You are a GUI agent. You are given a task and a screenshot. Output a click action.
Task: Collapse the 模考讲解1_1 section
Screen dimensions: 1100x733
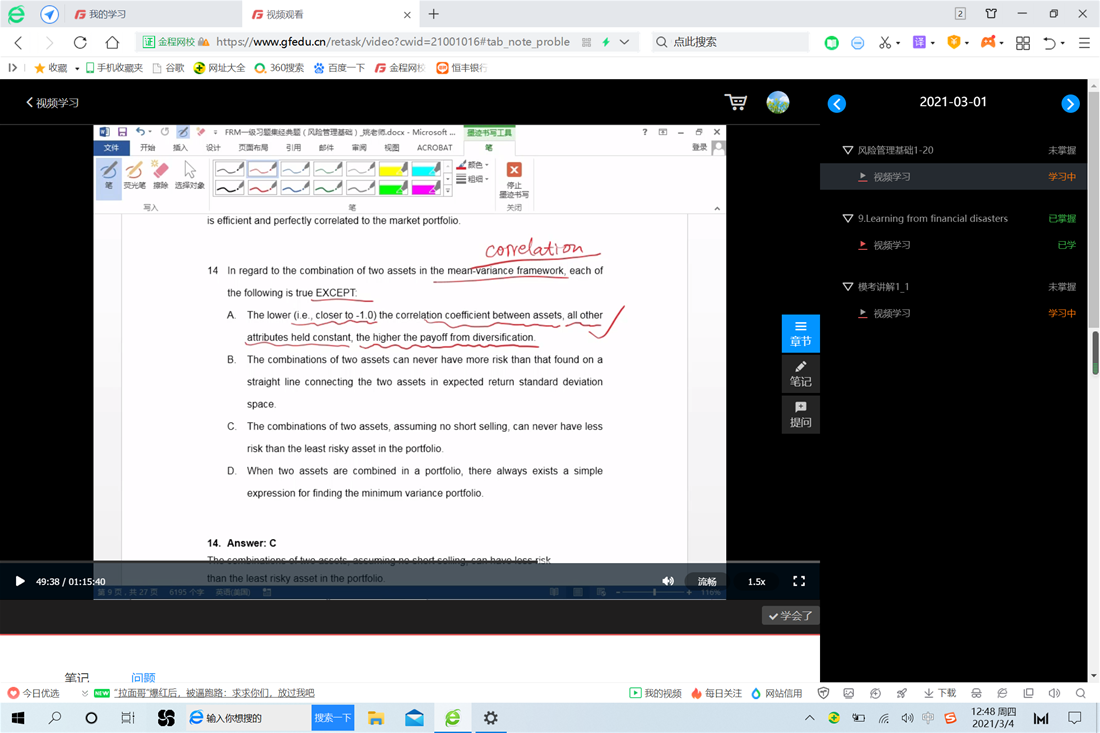[847, 286]
